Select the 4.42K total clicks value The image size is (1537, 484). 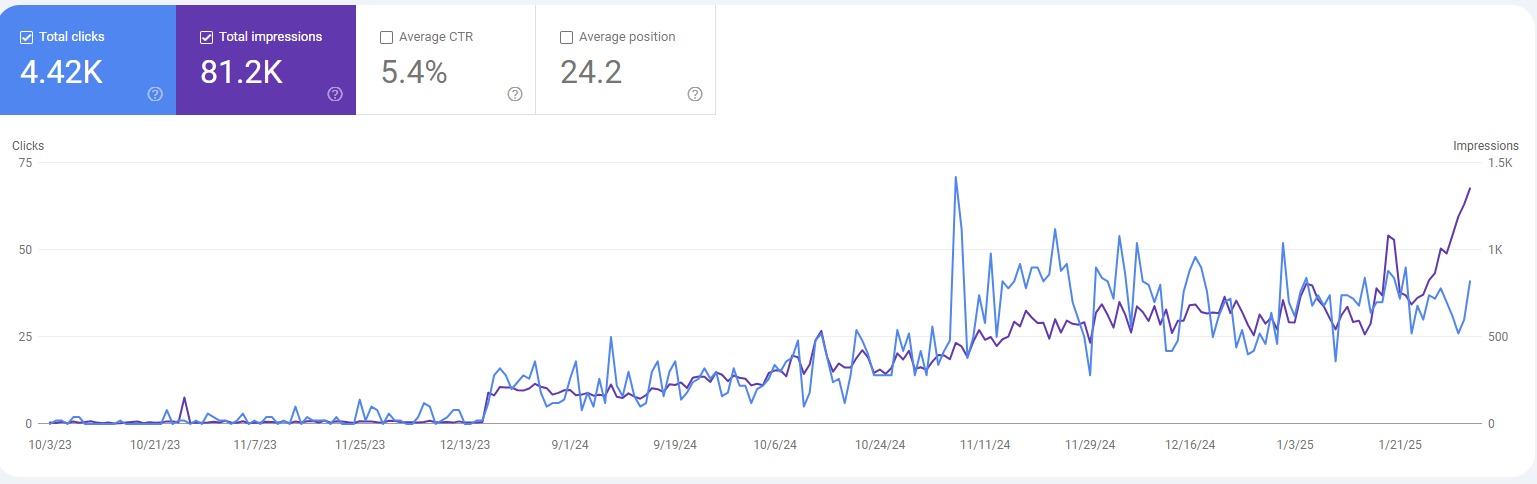coord(61,72)
